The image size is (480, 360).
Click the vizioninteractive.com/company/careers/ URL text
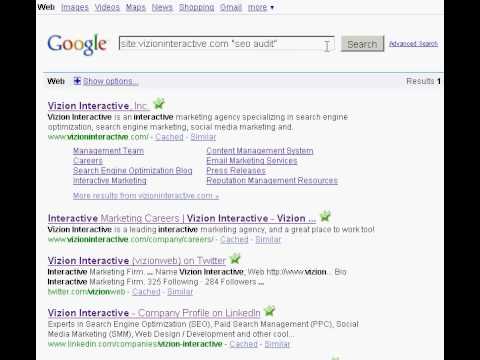click(130, 239)
